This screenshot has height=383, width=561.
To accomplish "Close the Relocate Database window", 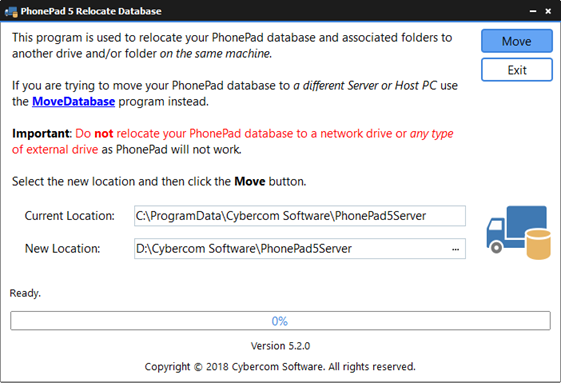I will tap(548, 11).
